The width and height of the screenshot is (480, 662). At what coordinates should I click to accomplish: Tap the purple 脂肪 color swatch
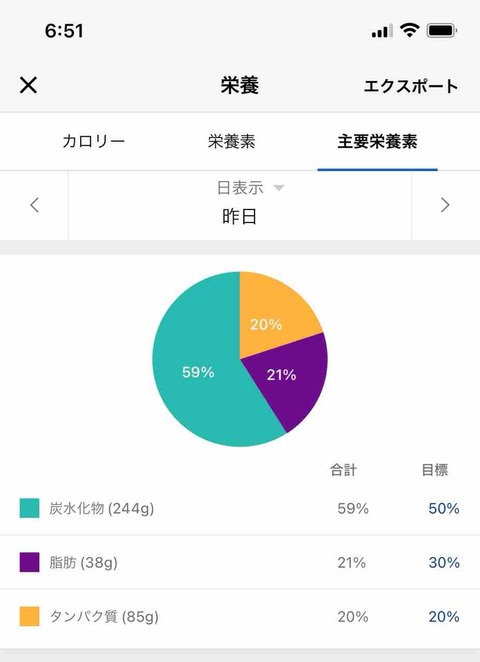point(30,562)
